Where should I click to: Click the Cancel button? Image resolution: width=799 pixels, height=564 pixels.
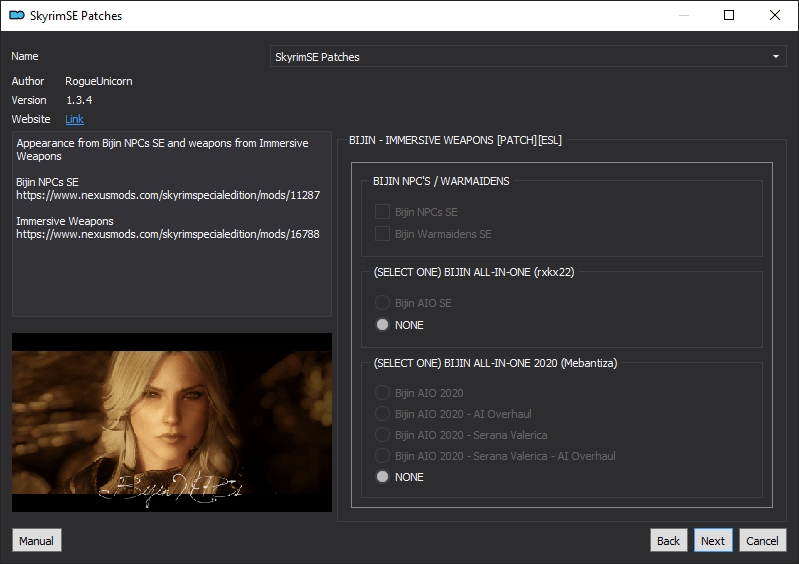click(762, 540)
